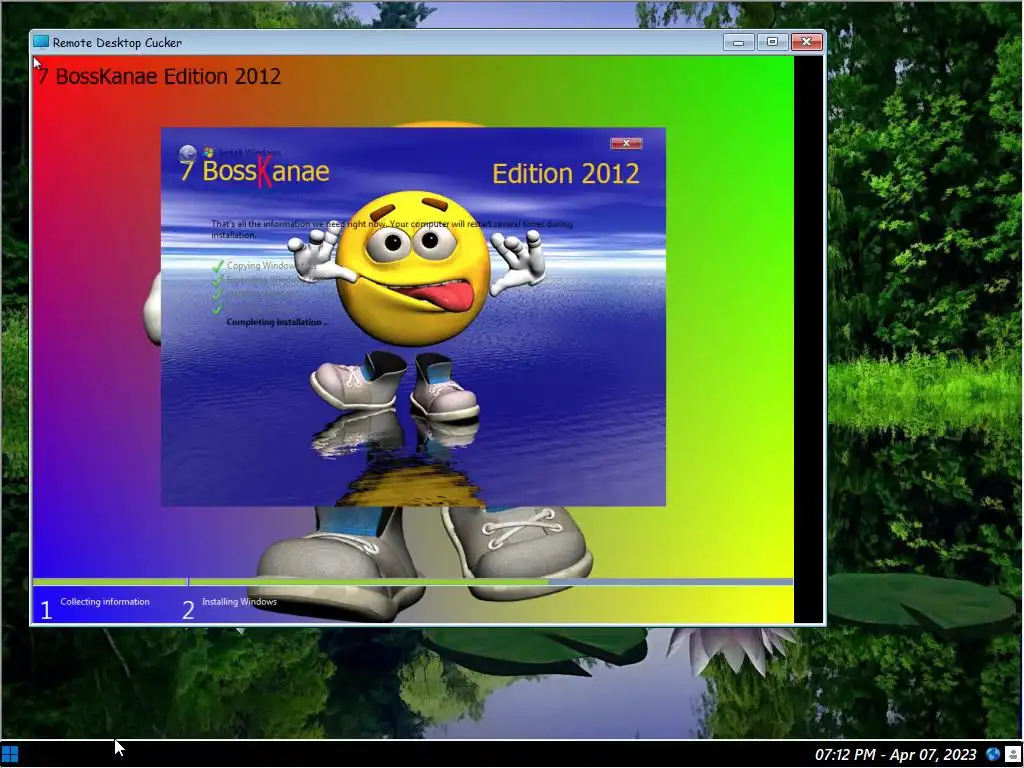Click the 'Remote Desktop Cucker' title bar text

coord(118,42)
